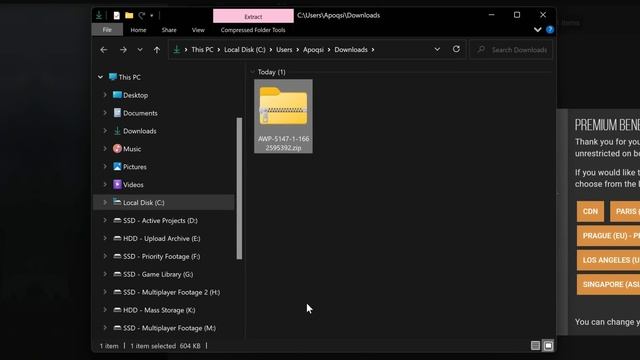Open the Extract contextual tab
This screenshot has width=640, height=360.
pyautogui.click(x=253, y=16)
